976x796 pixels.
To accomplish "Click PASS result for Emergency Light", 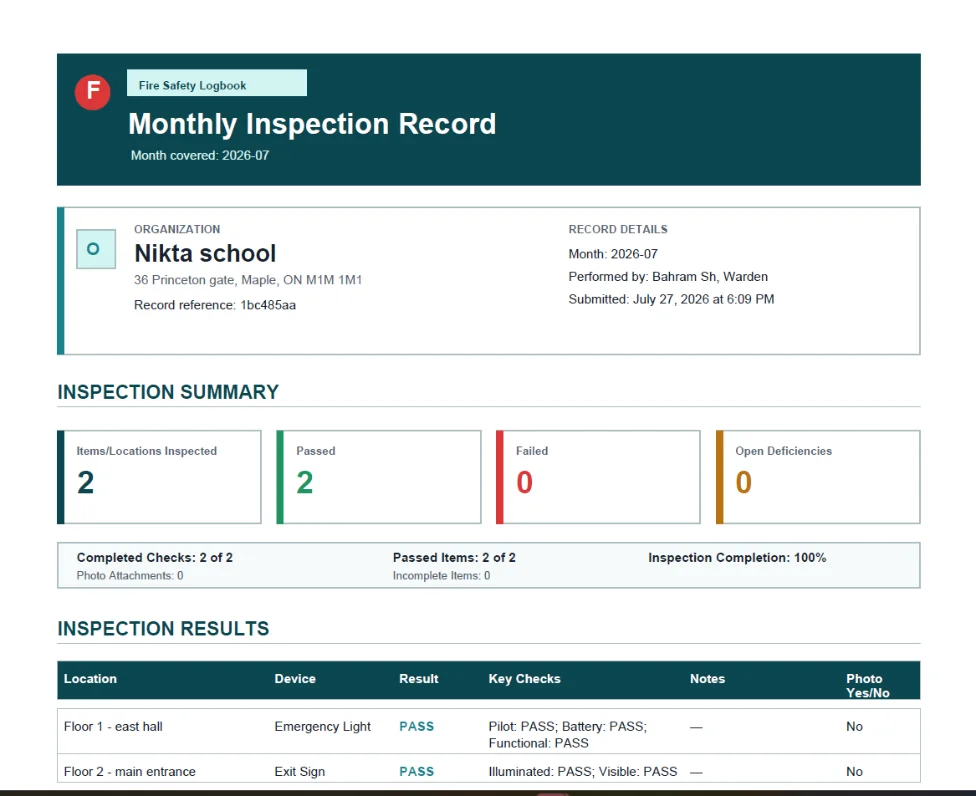I will pyautogui.click(x=416, y=726).
